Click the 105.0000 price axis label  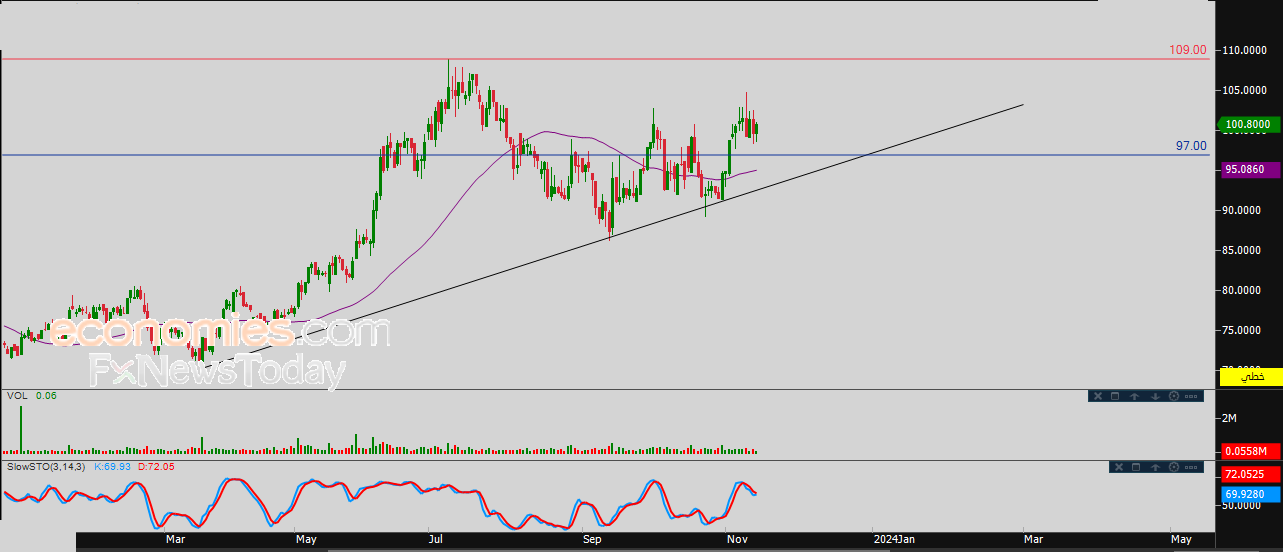[1243, 90]
